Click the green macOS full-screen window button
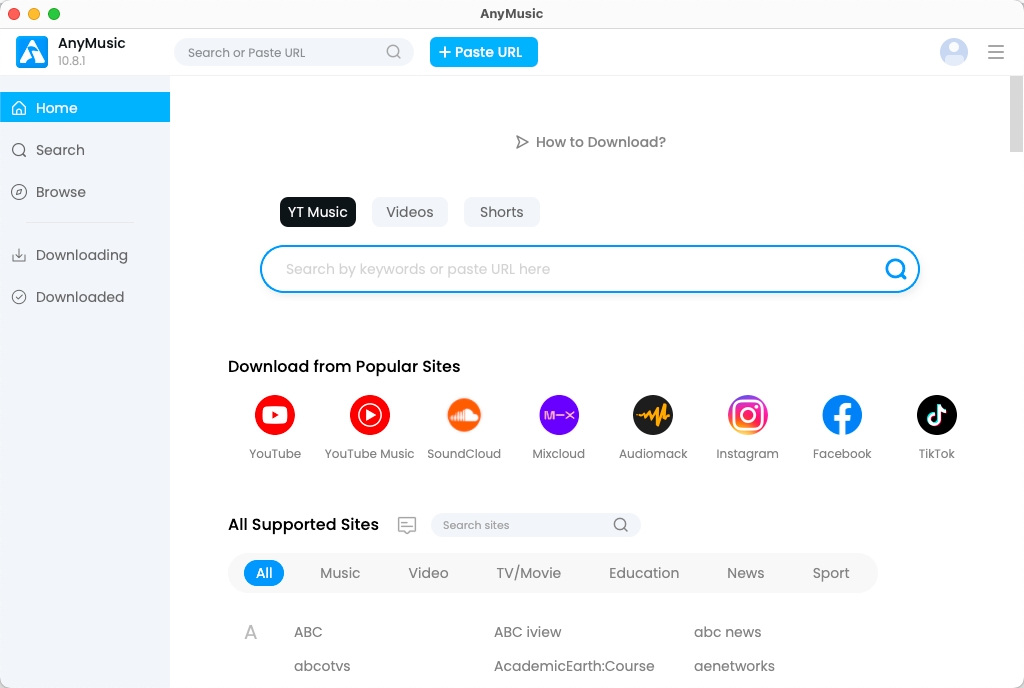The height and width of the screenshot is (688, 1024). pyautogui.click(x=54, y=14)
